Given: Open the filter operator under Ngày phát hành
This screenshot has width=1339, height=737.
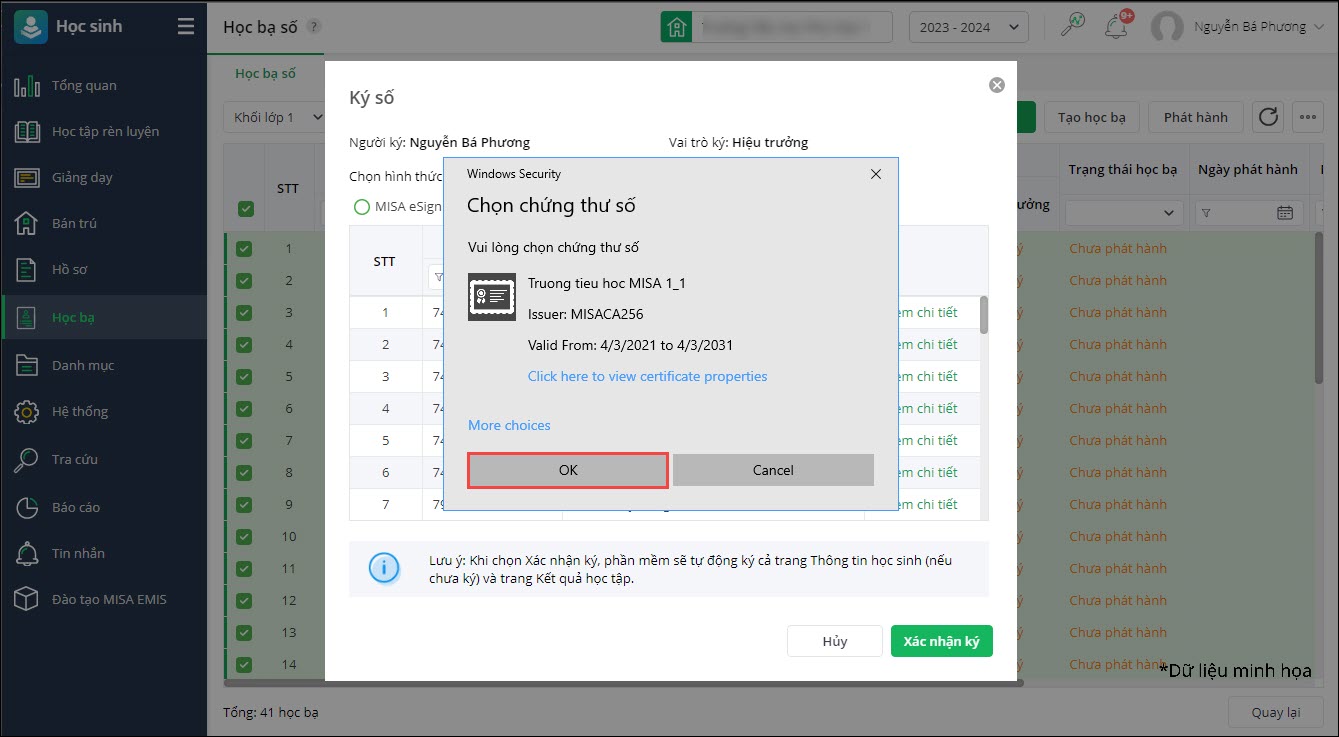Looking at the screenshot, I should coord(1206,213).
